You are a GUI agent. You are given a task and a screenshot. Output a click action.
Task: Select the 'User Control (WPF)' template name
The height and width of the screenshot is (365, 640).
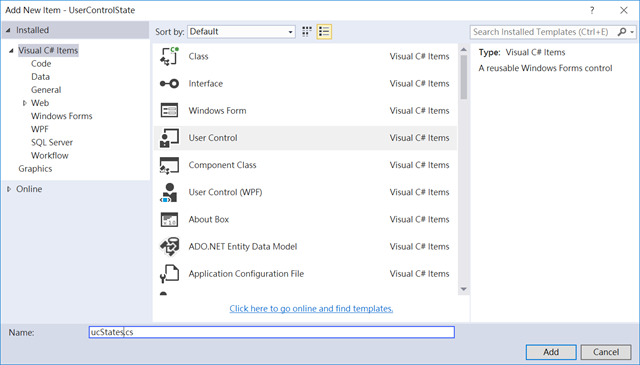225,192
